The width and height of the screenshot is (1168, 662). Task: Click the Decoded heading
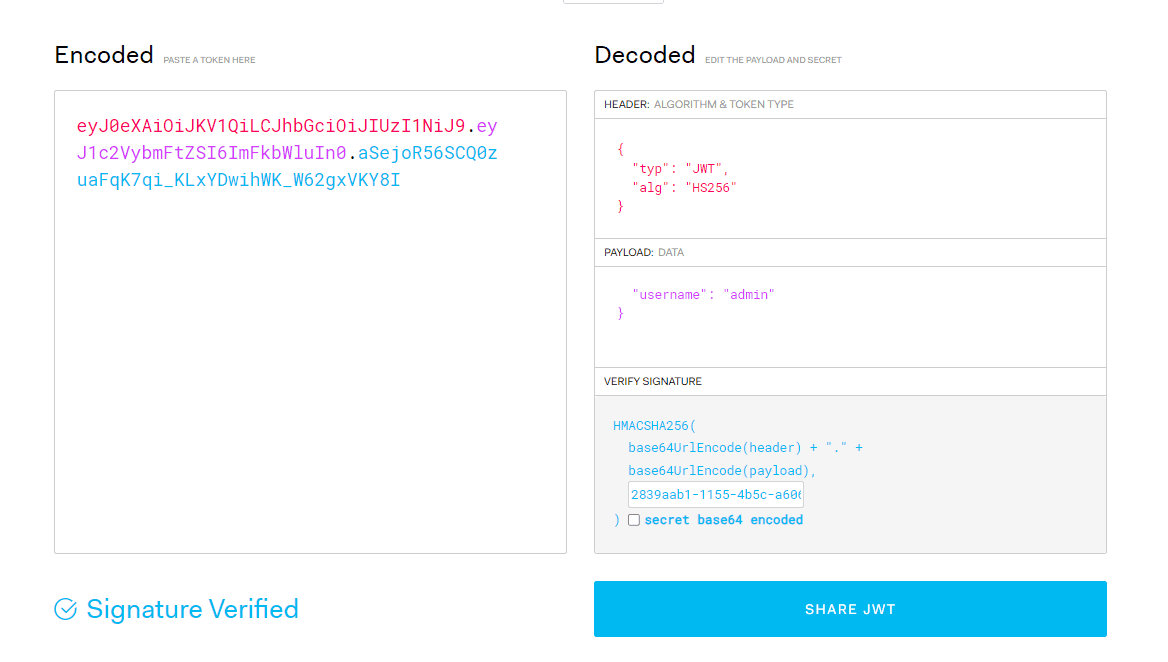644,55
